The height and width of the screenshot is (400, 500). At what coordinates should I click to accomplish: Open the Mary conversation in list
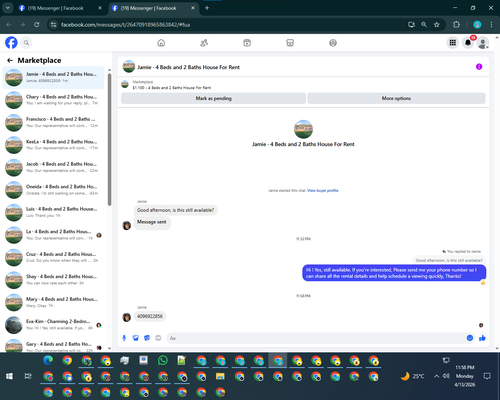pyautogui.click(x=53, y=302)
